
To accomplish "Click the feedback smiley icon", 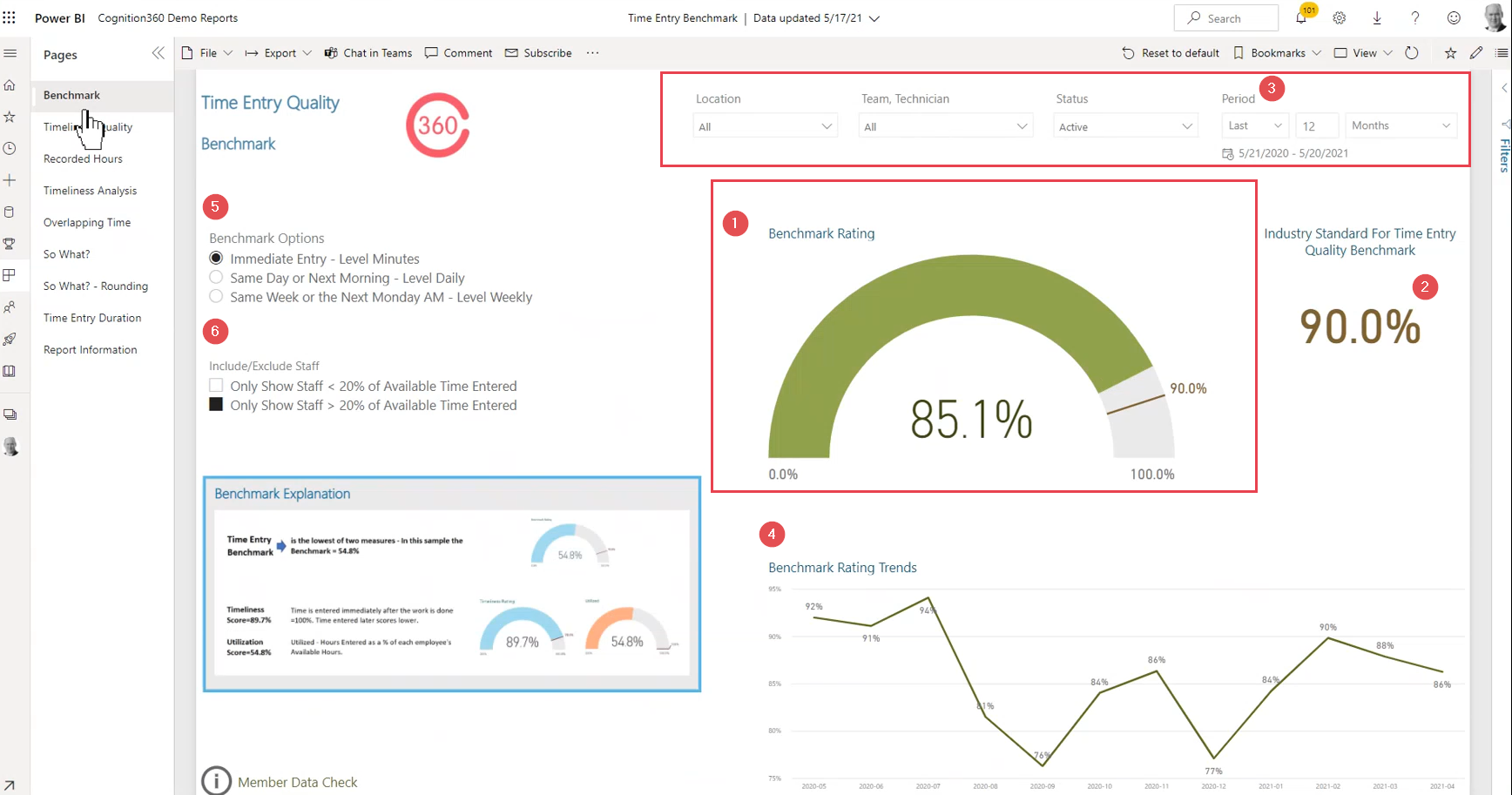I will pos(1454,17).
